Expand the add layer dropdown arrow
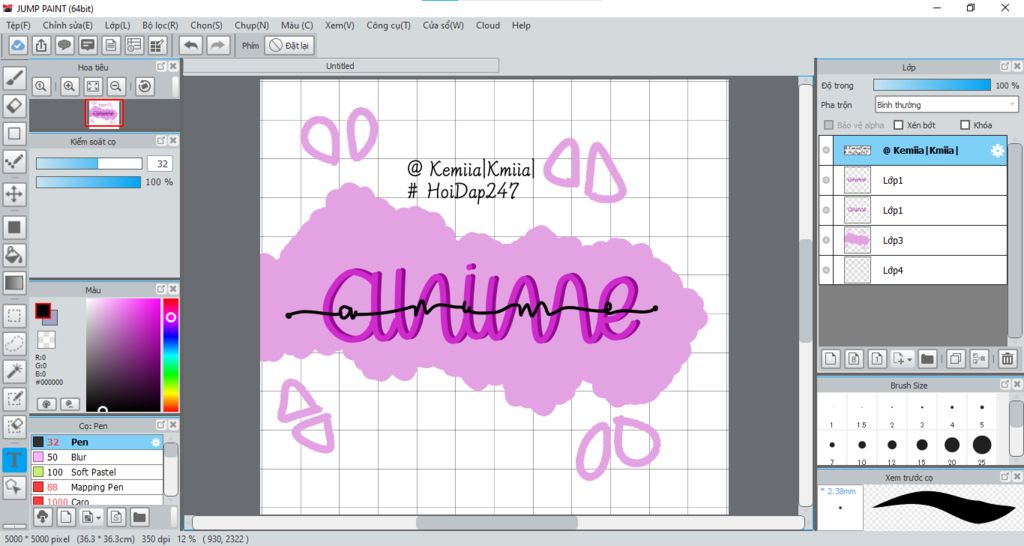1024x546 pixels. click(x=908, y=358)
